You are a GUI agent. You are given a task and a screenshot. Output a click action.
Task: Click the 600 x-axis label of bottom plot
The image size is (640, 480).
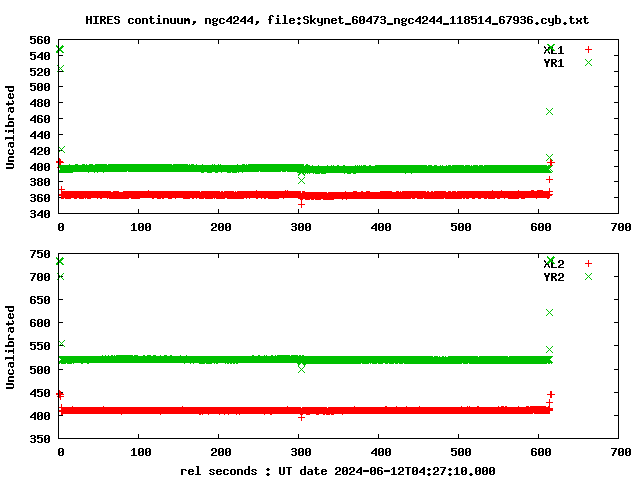[x=541, y=452]
